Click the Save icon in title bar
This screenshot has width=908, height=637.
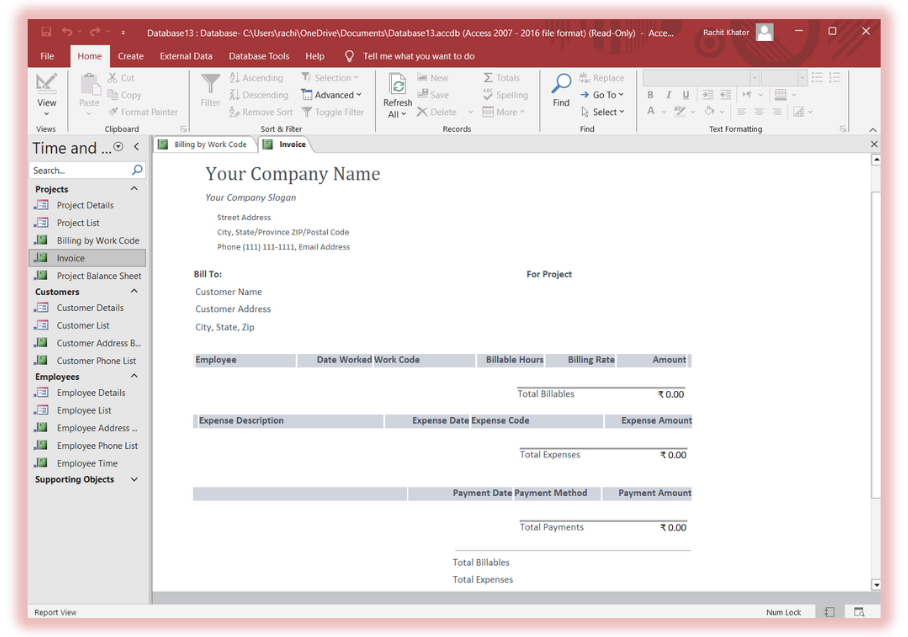click(46, 33)
